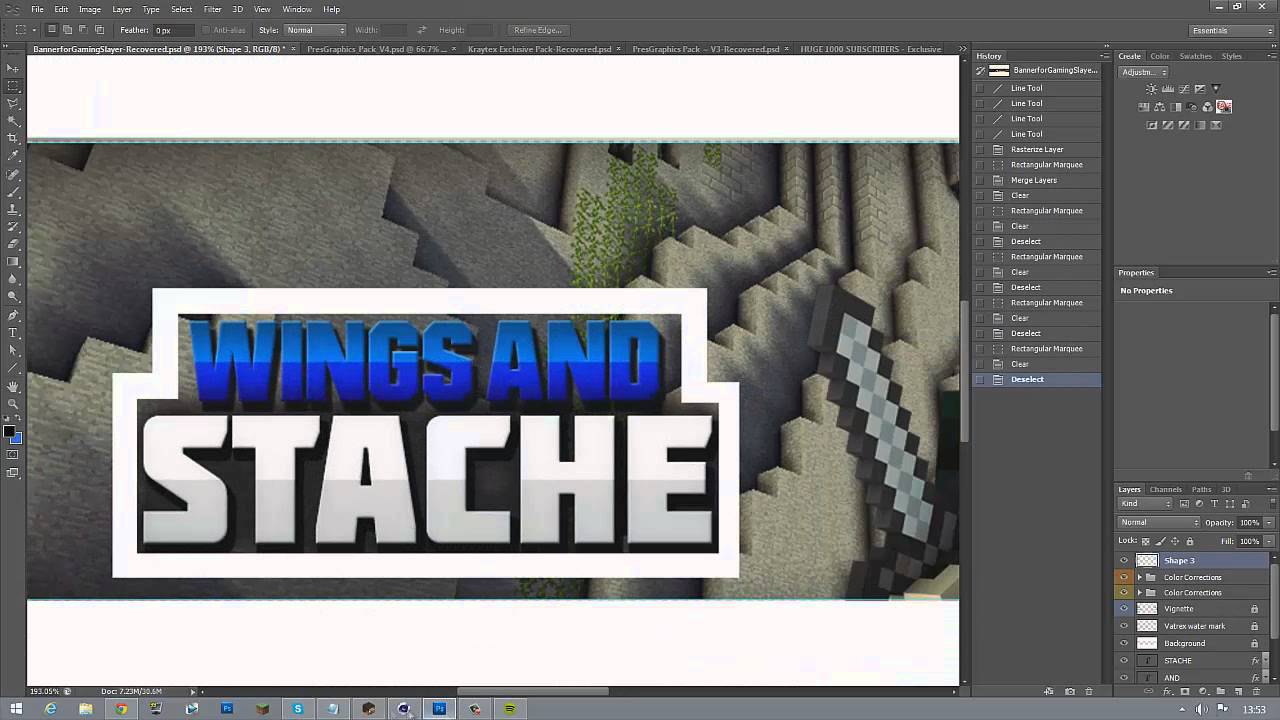Hide the Shape 3 layer

1124,560
